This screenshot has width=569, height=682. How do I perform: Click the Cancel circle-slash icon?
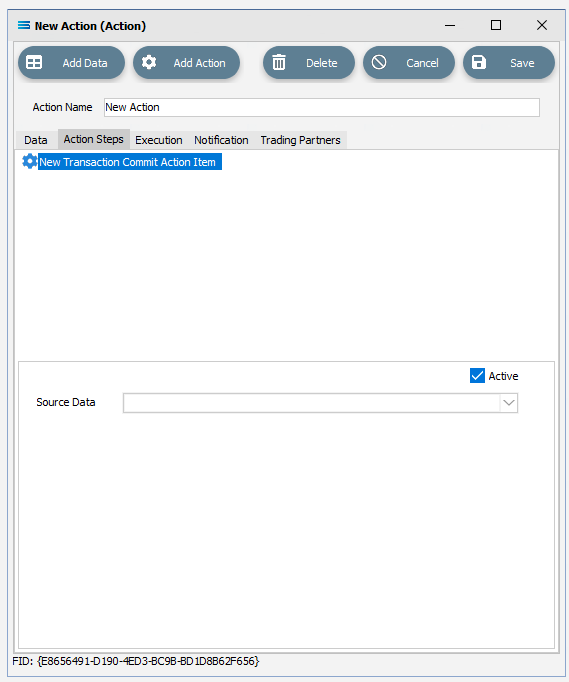pyautogui.click(x=379, y=62)
